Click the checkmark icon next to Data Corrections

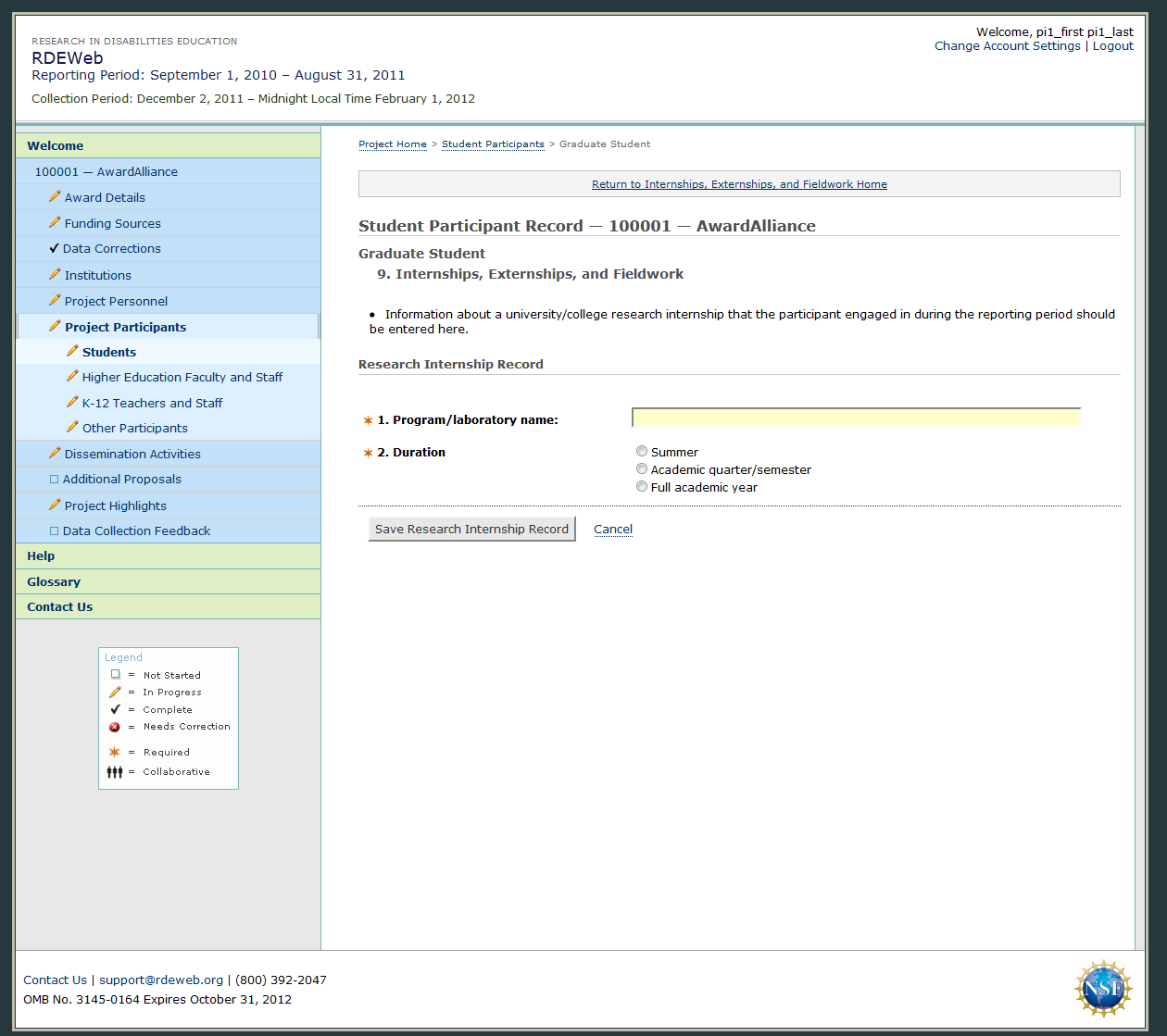point(55,248)
